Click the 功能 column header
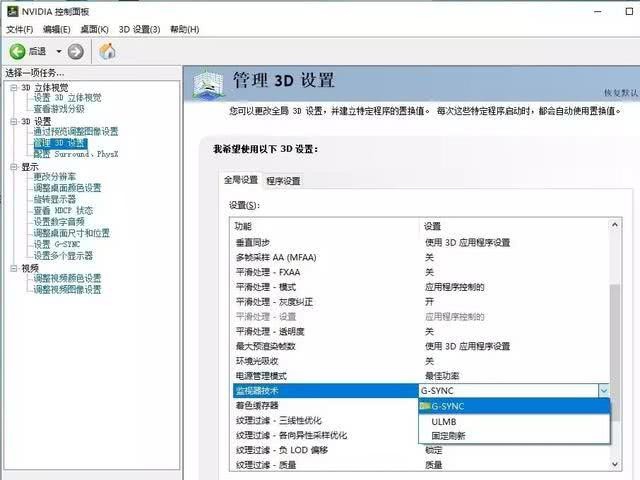 pos(325,226)
